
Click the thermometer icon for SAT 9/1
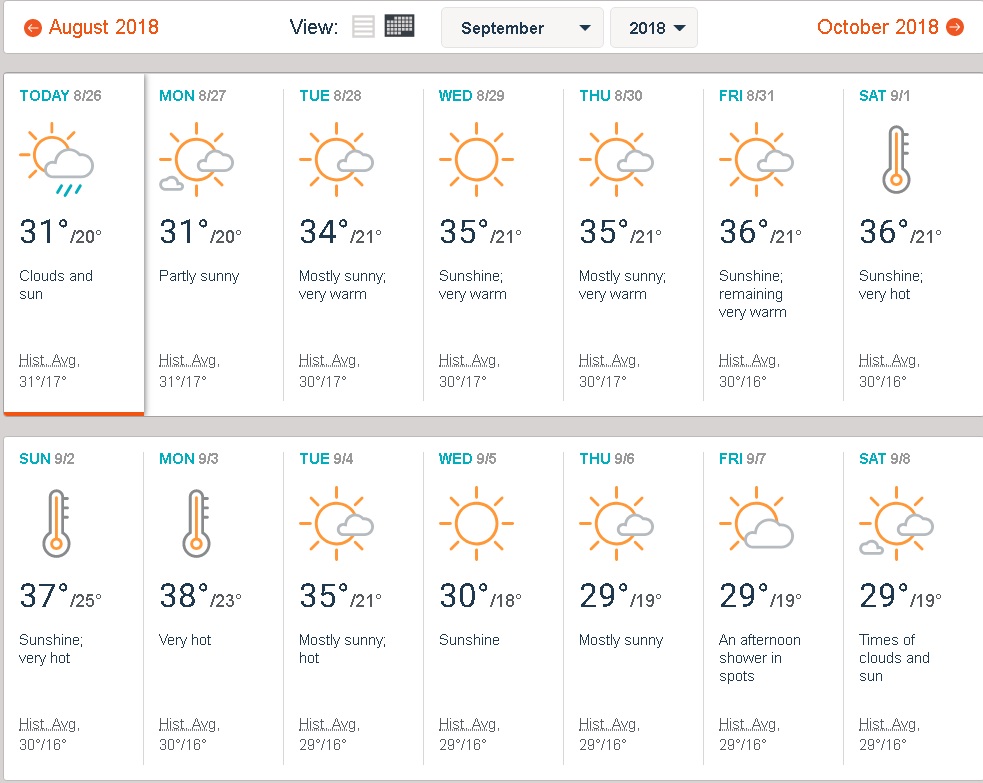coord(895,159)
